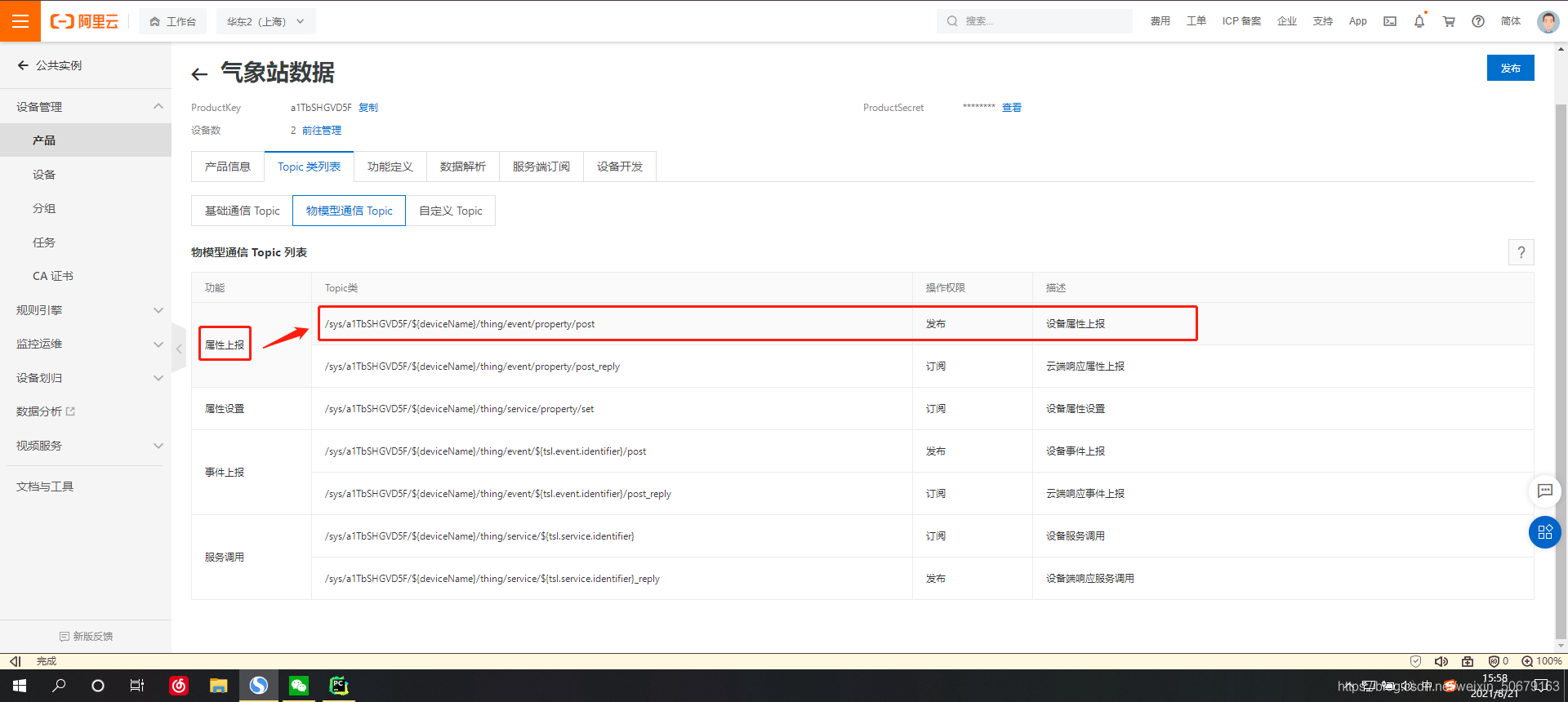
Task: Switch to the 服务端订阅 tab
Action: 541,167
